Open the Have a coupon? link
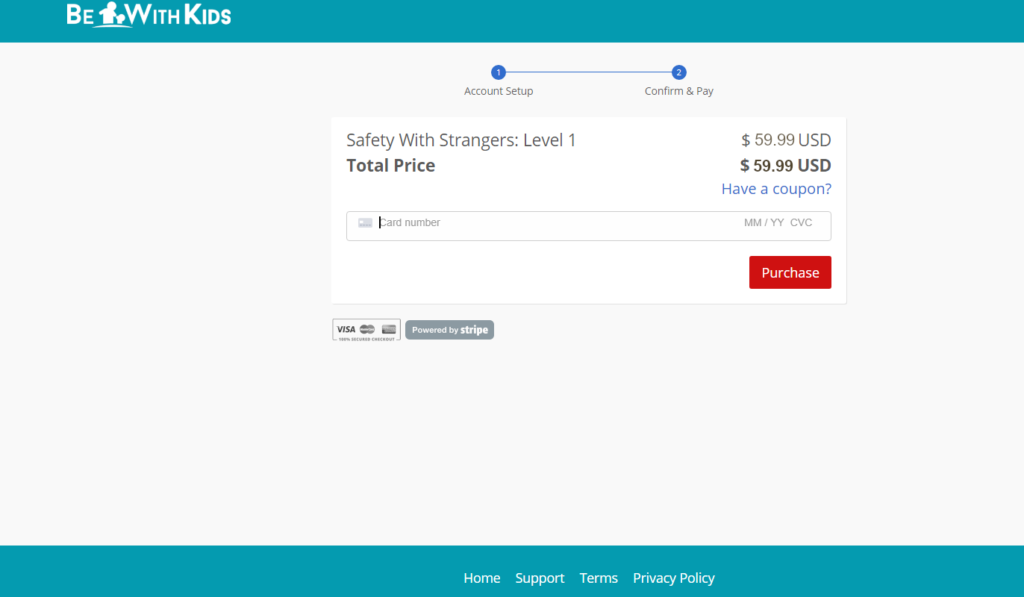 click(x=776, y=189)
